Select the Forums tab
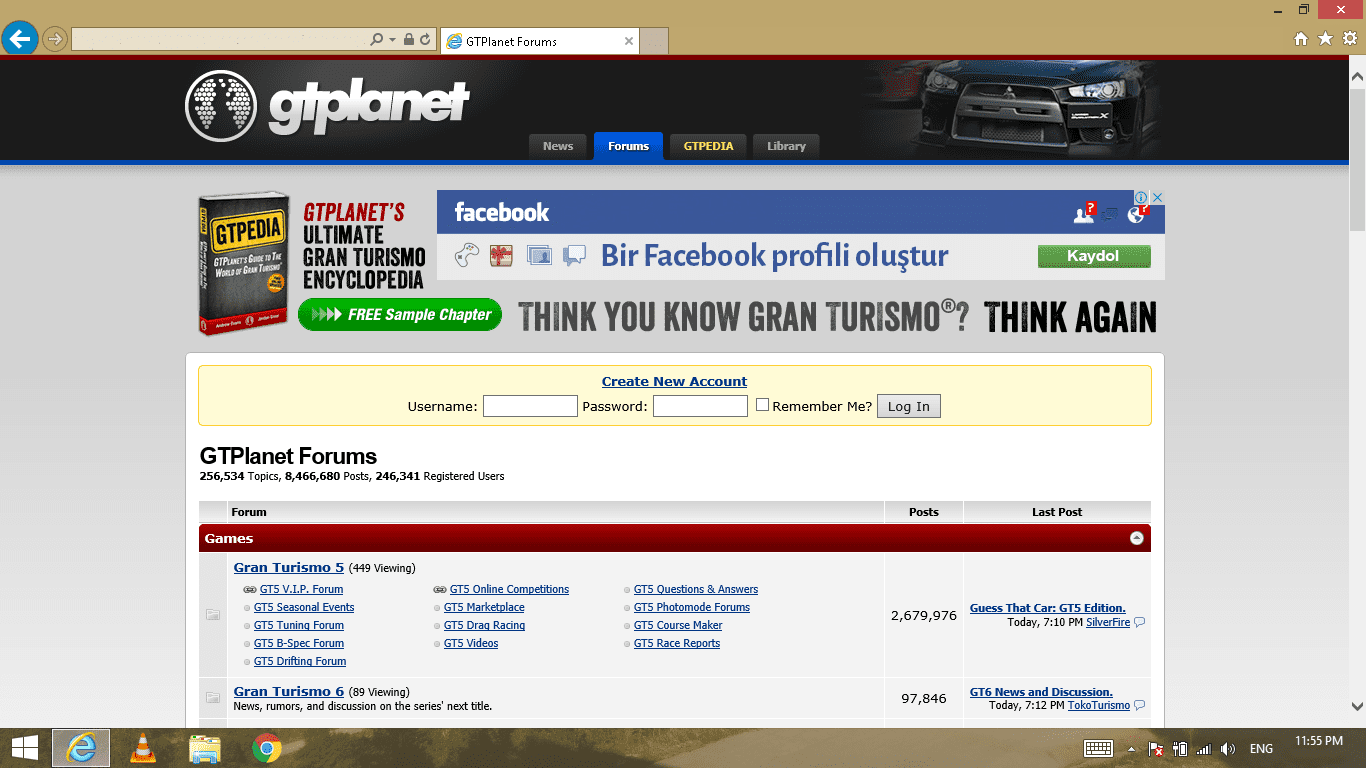 (628, 146)
